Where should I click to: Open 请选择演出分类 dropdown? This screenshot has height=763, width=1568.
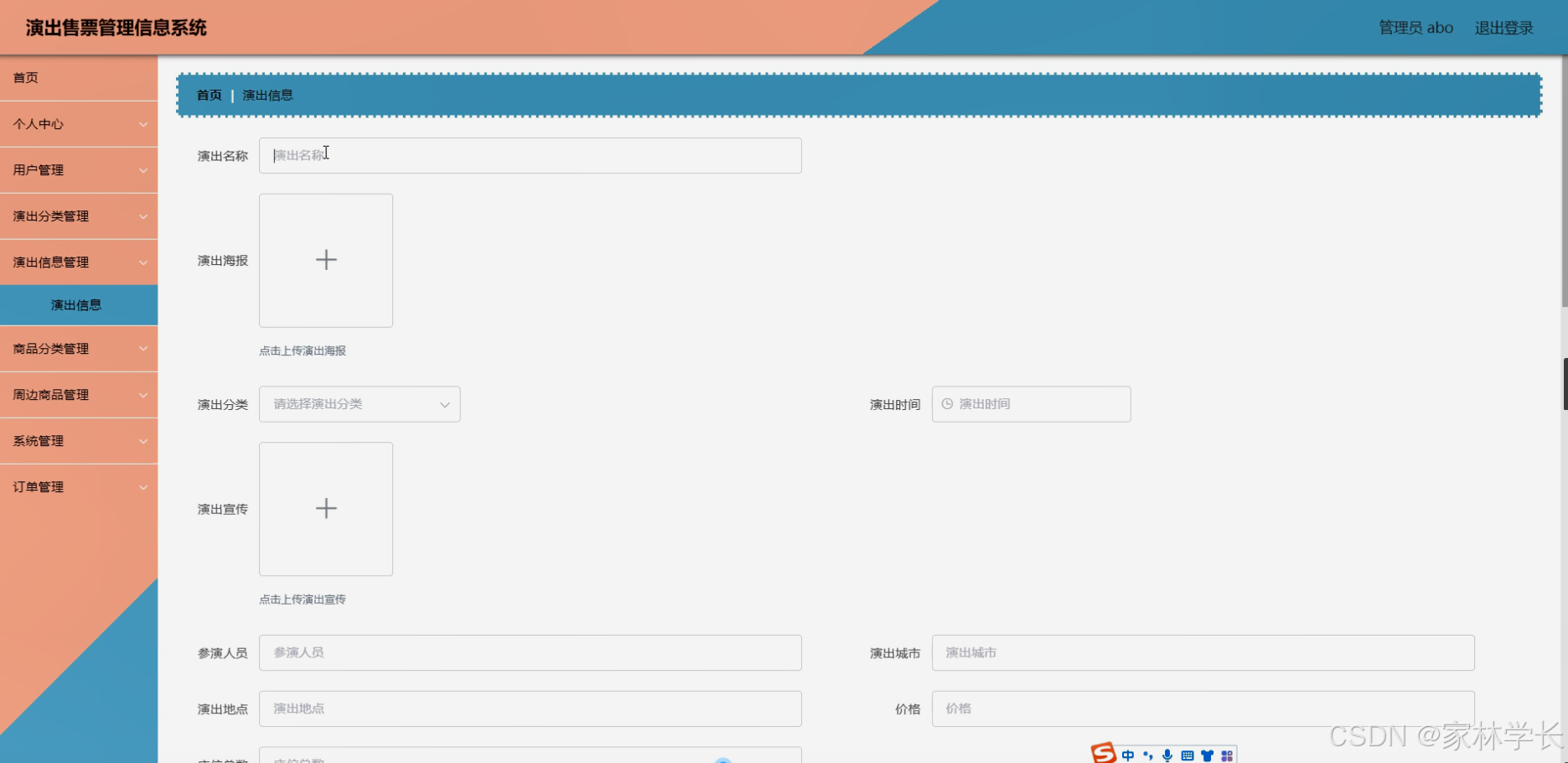[360, 404]
